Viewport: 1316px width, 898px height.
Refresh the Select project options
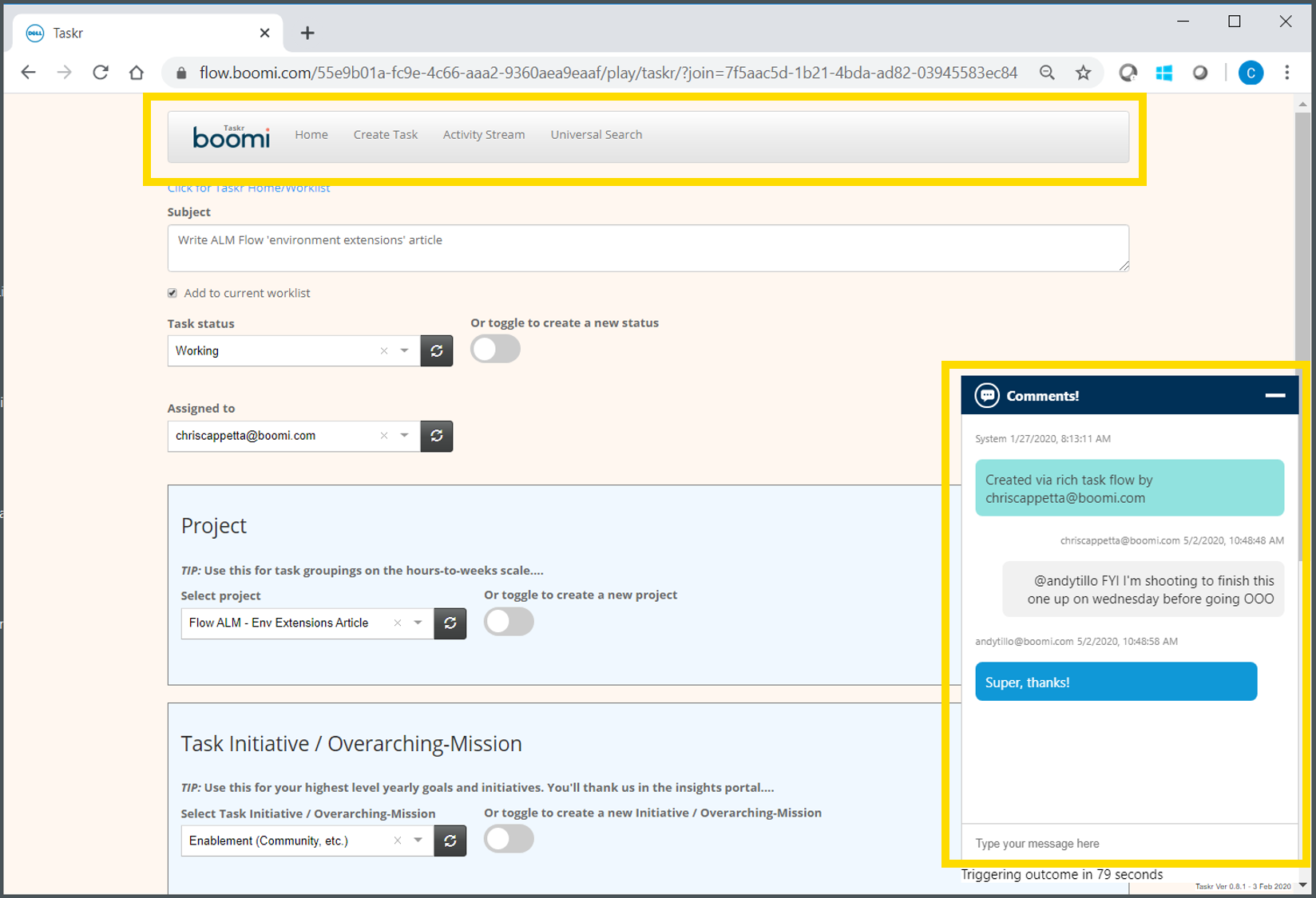coord(450,623)
